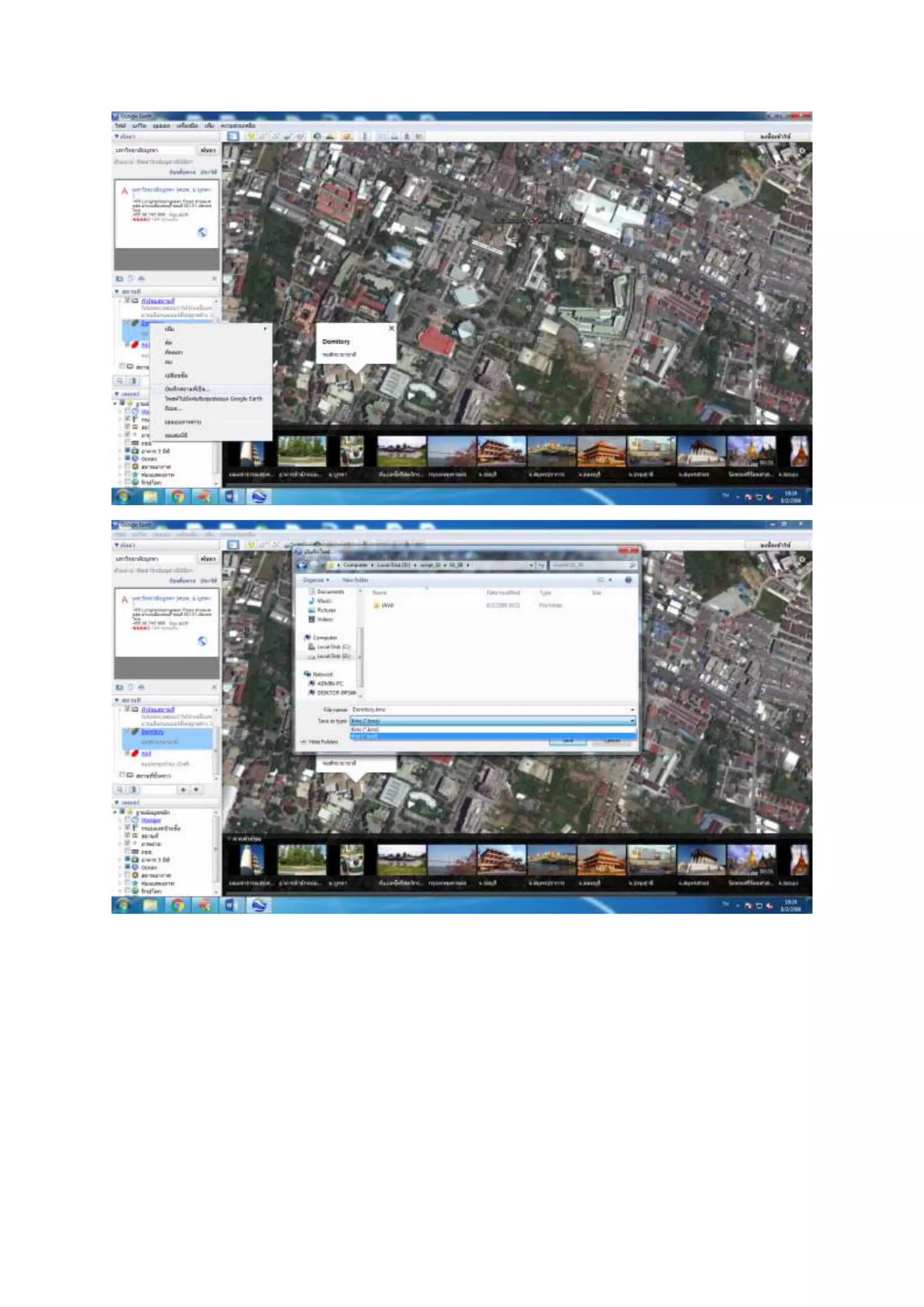Expand the first submenu arrow in the context menu

265,329
